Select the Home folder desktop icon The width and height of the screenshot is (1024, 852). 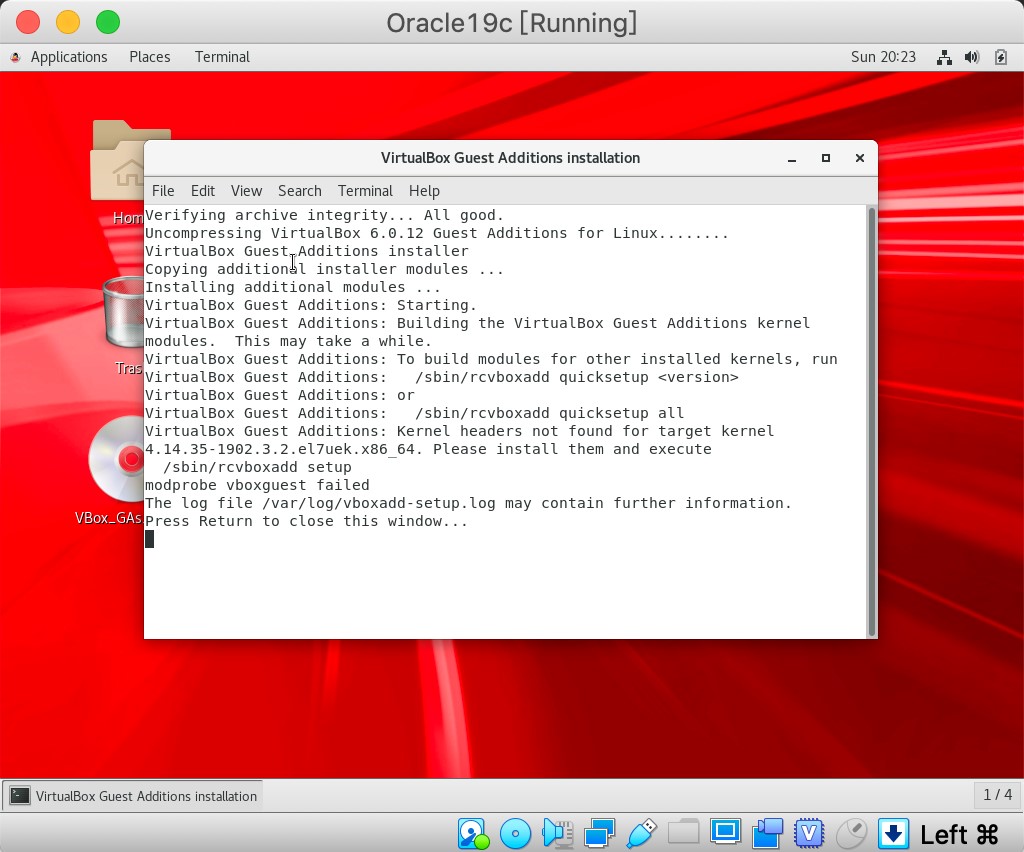[118, 172]
